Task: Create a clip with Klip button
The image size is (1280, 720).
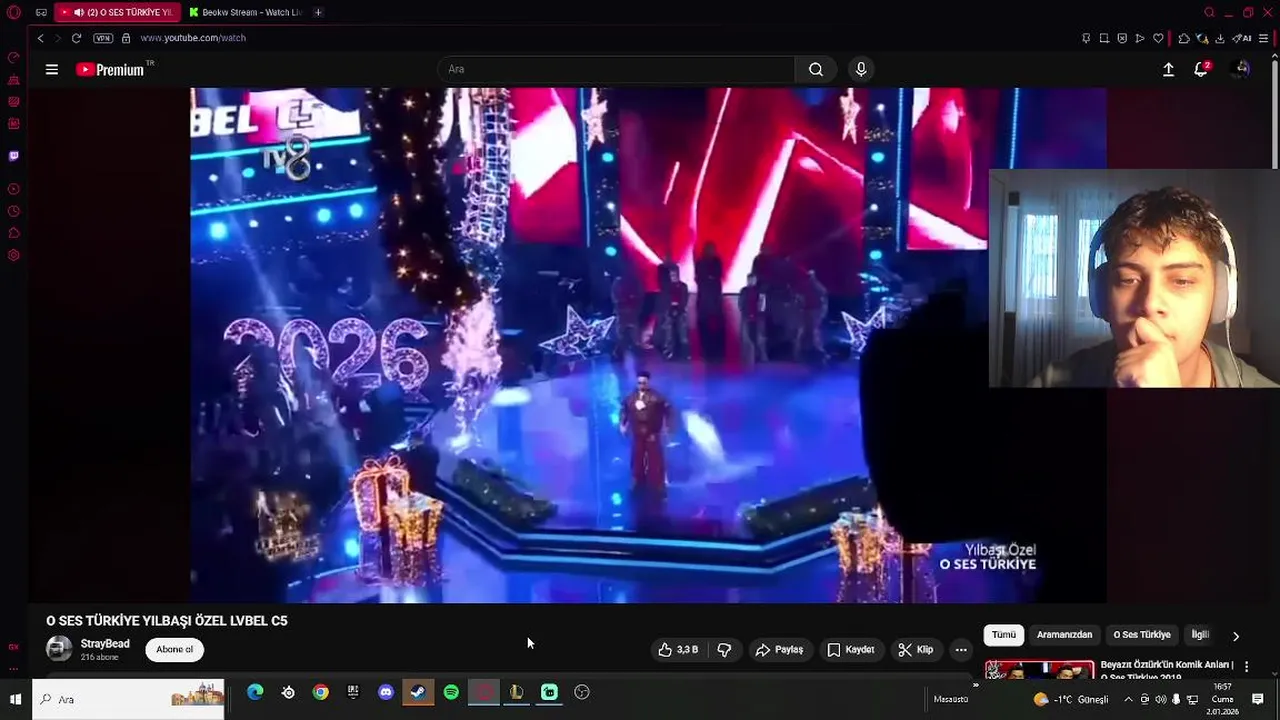Action: click(916, 650)
